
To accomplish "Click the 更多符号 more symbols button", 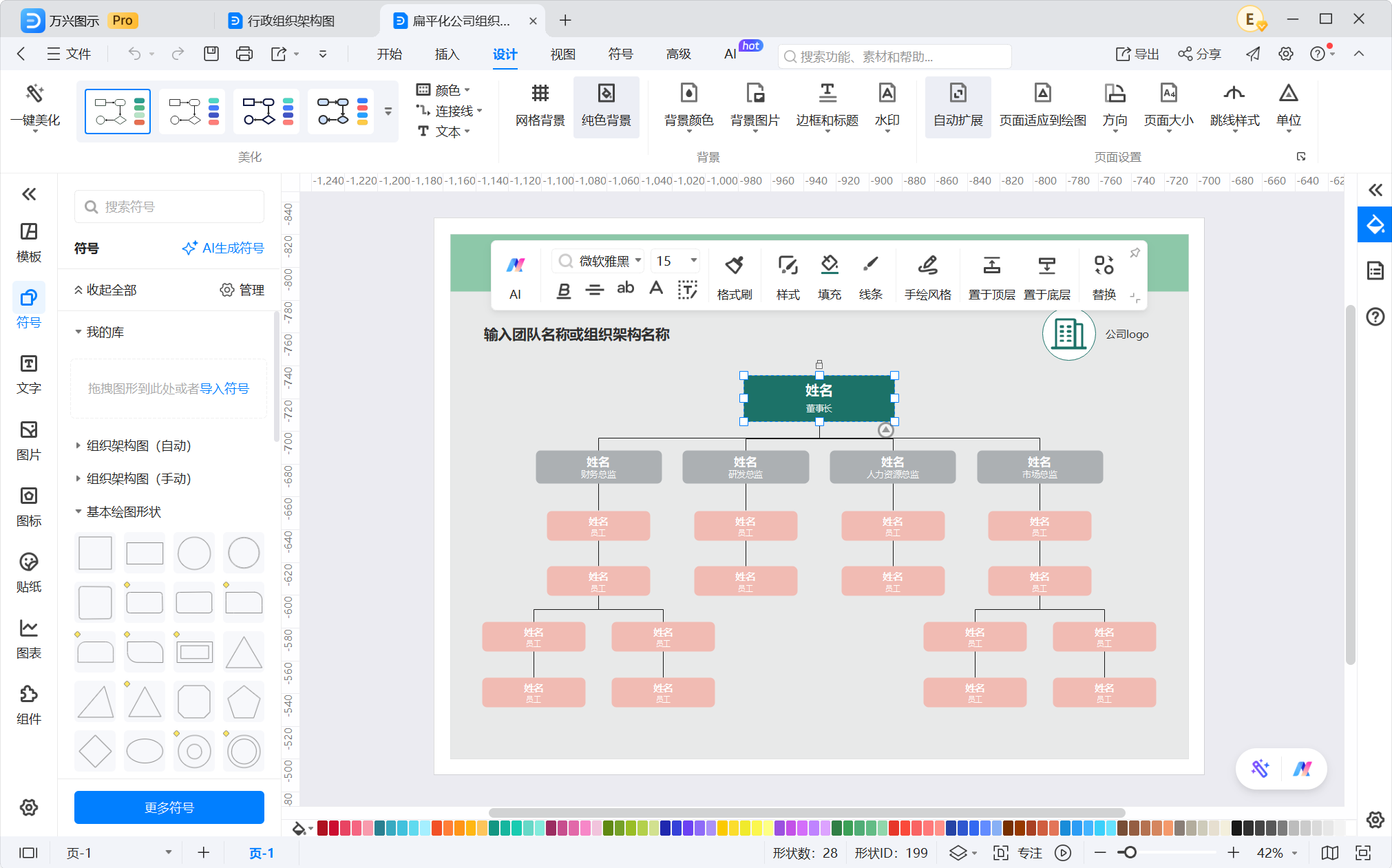I will click(x=169, y=807).
